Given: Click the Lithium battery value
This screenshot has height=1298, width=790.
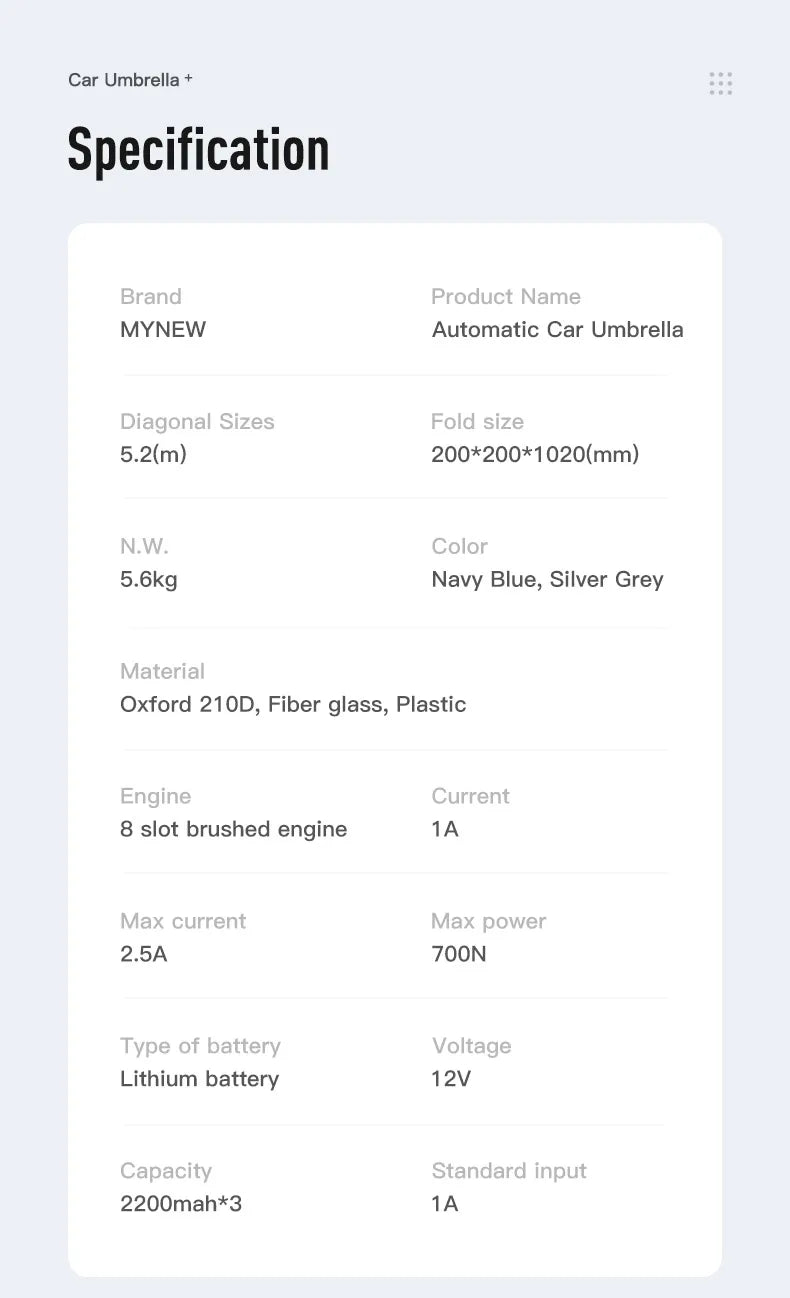Looking at the screenshot, I should [200, 1080].
